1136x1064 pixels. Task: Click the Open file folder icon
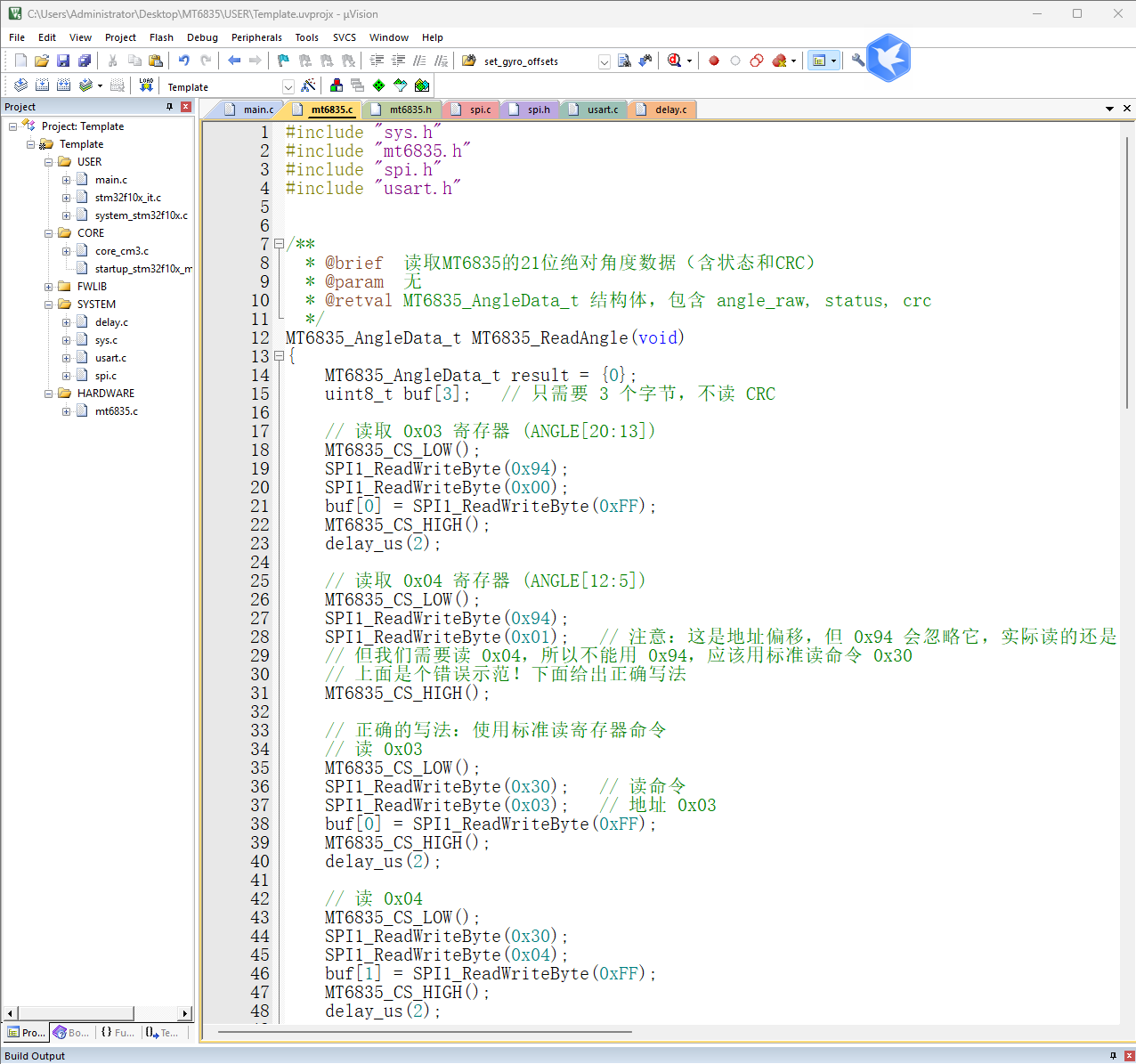pyautogui.click(x=42, y=61)
